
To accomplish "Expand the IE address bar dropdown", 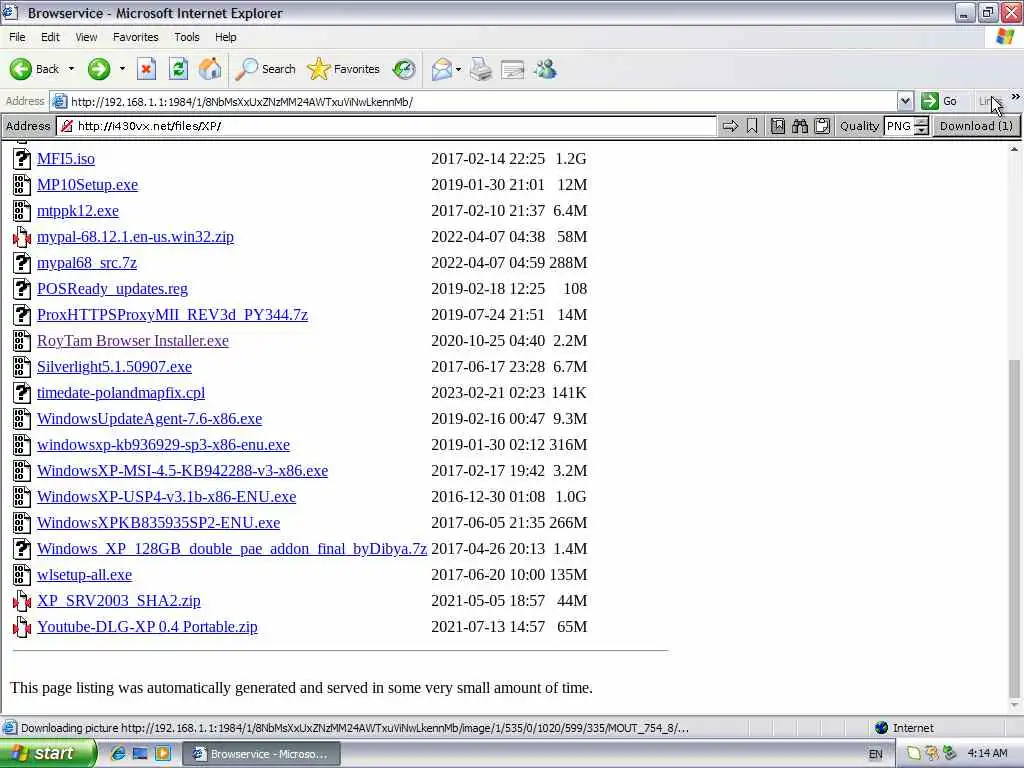I will 905,101.
